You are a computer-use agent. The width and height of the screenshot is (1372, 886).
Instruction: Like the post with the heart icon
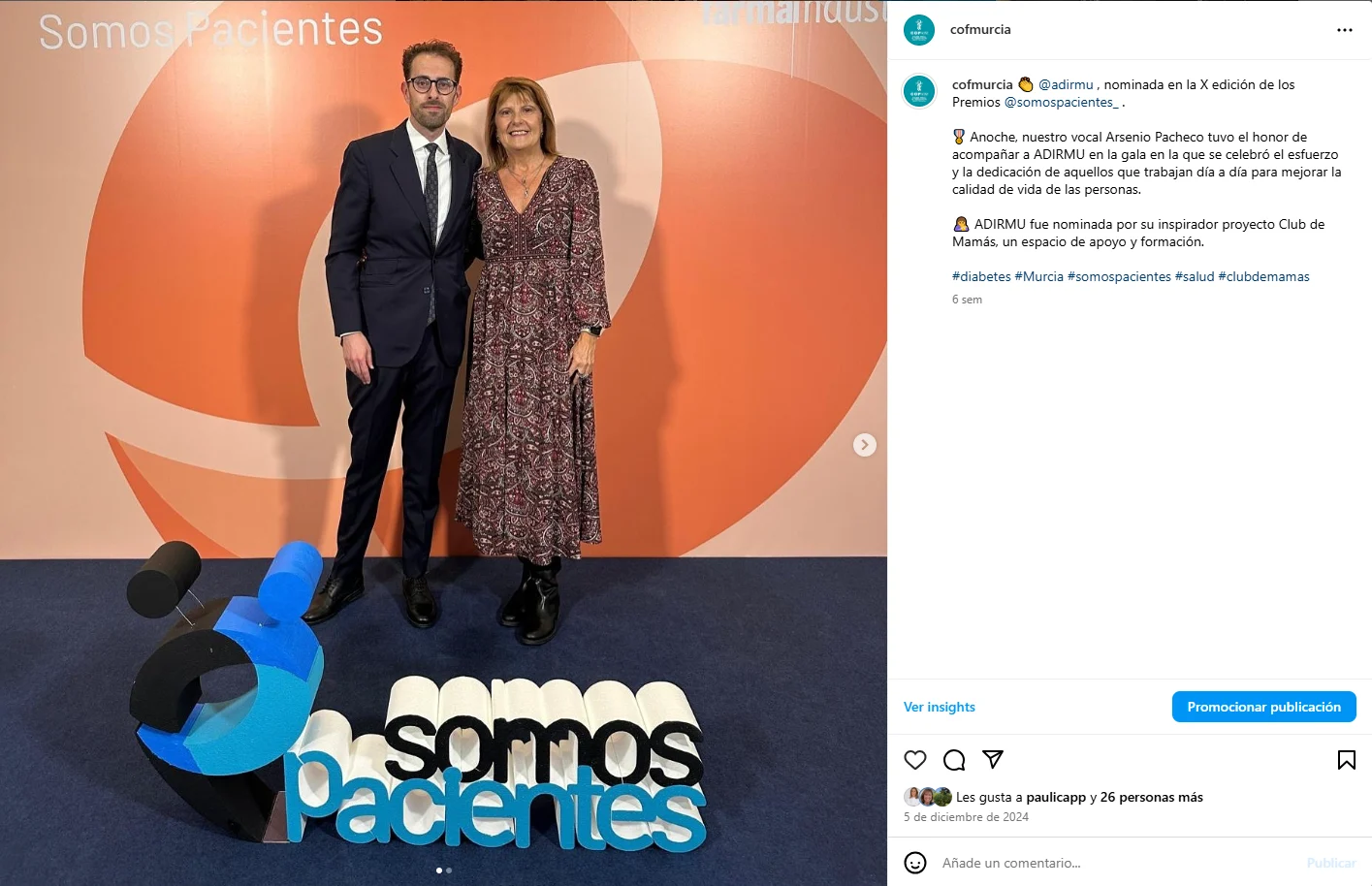(915, 760)
